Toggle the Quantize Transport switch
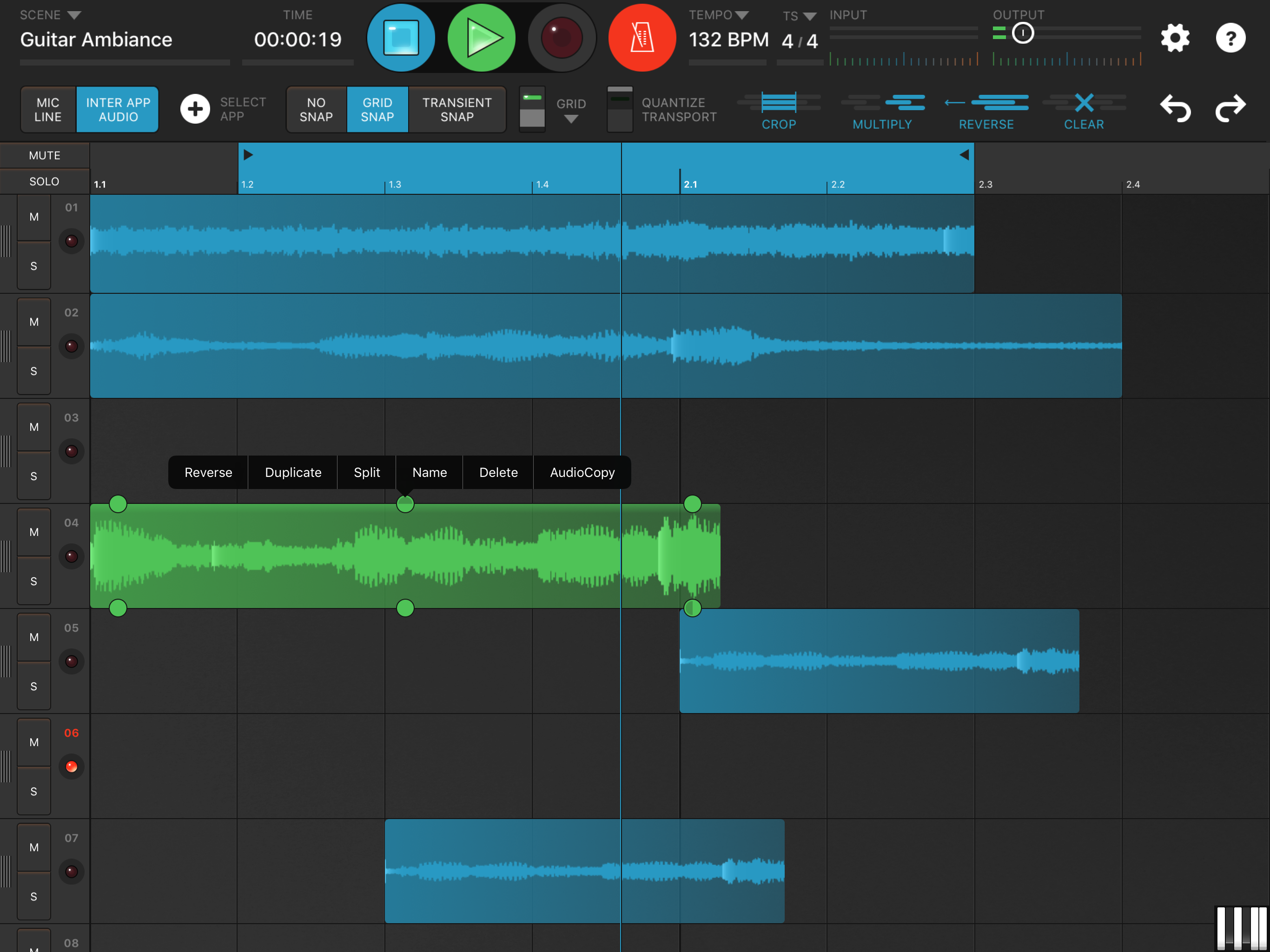Image resolution: width=1270 pixels, height=952 pixels. coord(620,109)
